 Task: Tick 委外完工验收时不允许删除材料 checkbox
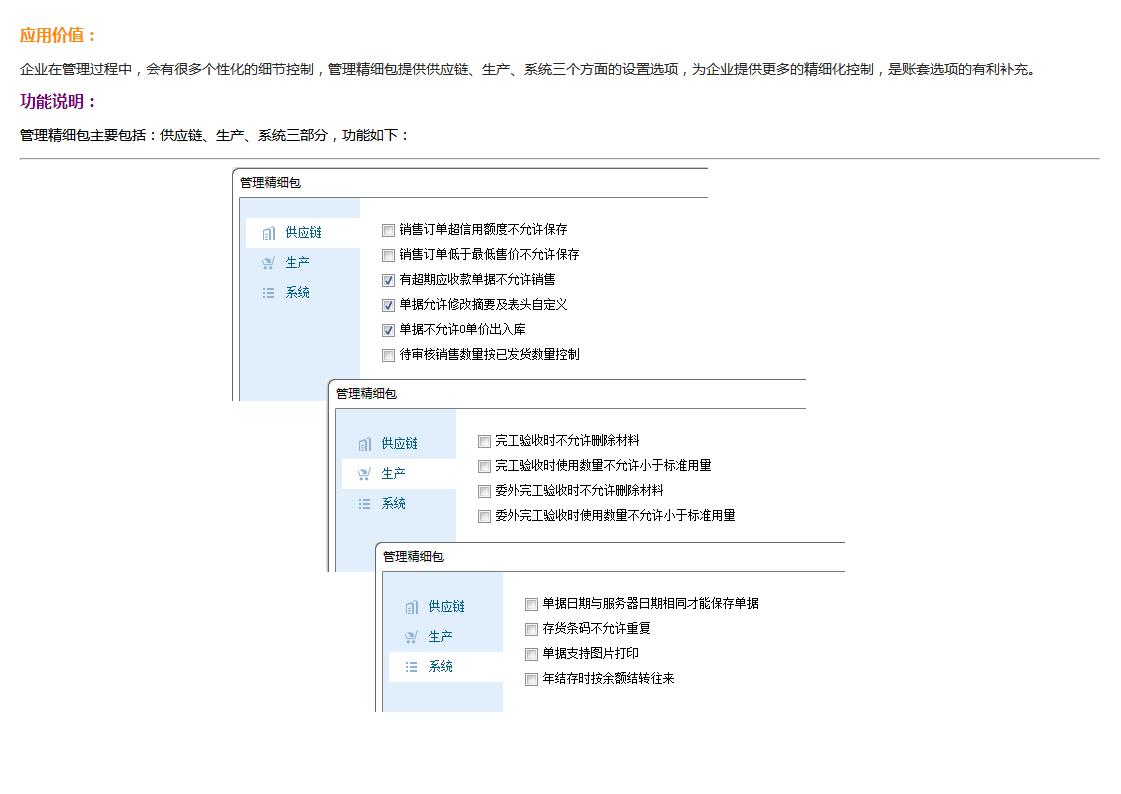pyautogui.click(x=484, y=491)
